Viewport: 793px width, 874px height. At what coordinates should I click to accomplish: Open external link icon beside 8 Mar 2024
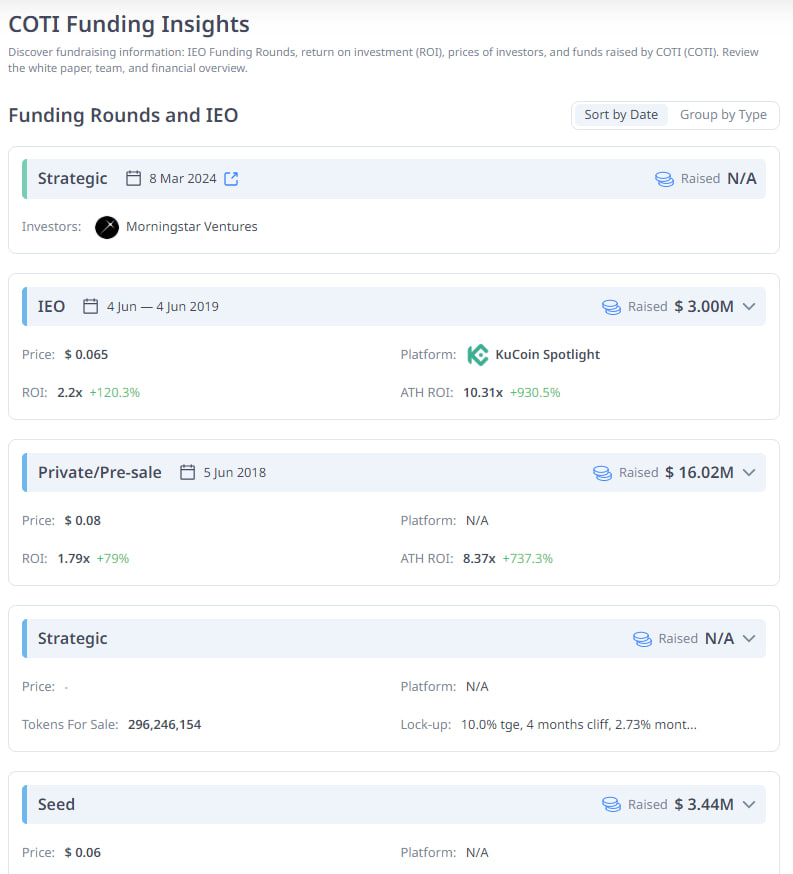pos(231,179)
